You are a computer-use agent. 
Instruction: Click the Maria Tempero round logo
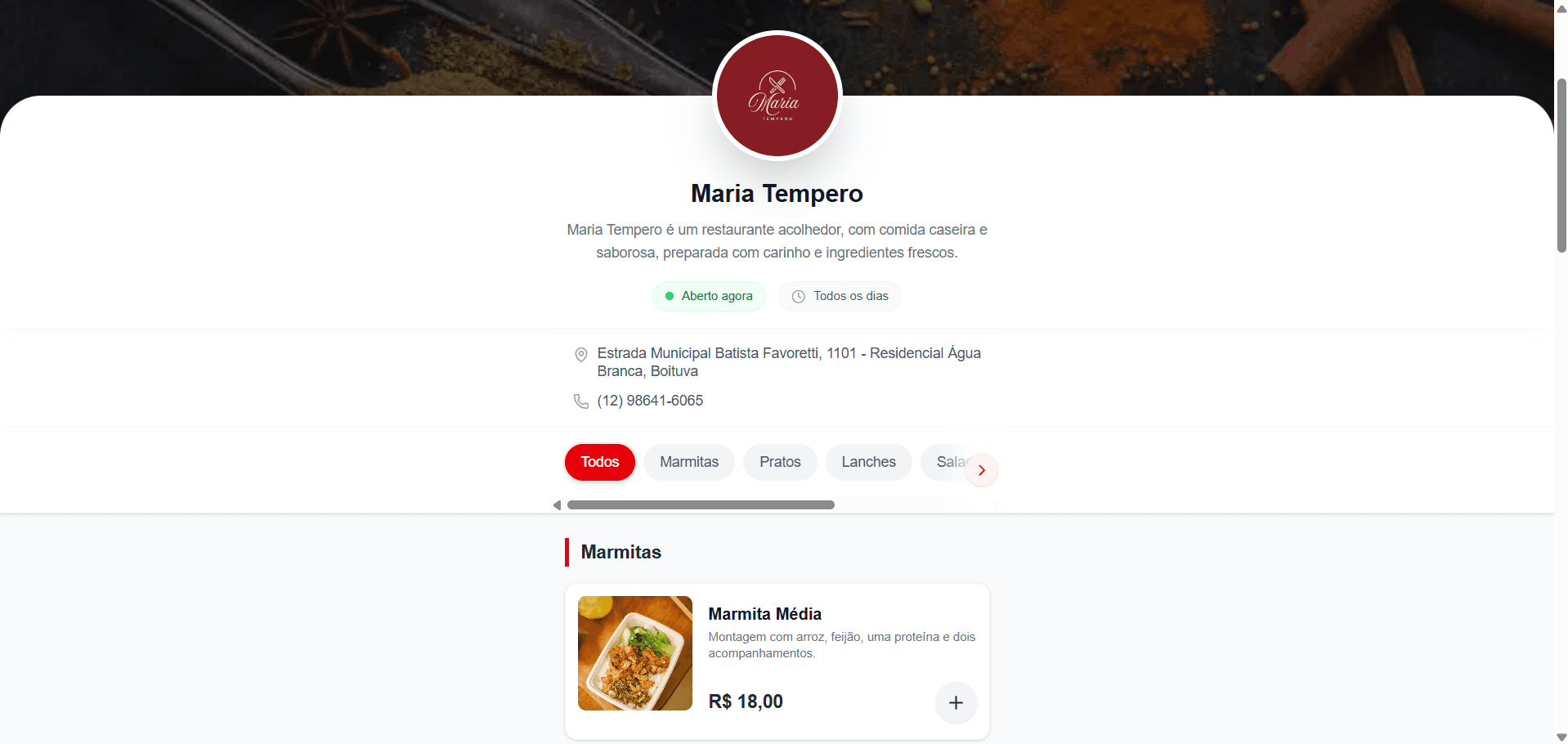point(777,96)
